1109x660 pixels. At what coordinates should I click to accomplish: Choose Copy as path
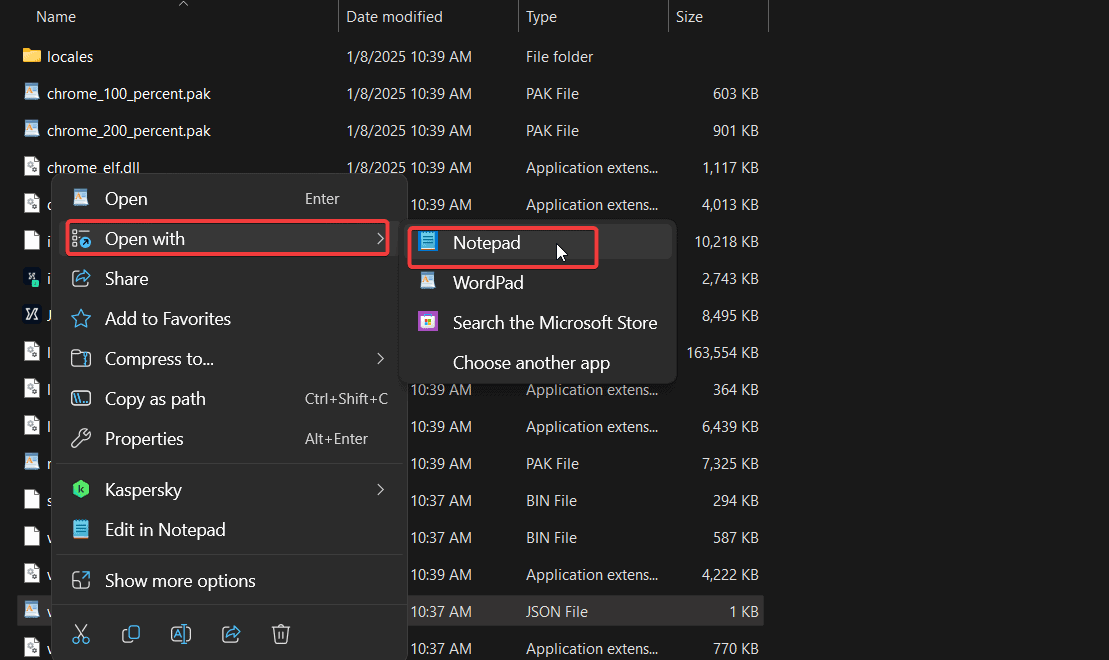point(229,399)
